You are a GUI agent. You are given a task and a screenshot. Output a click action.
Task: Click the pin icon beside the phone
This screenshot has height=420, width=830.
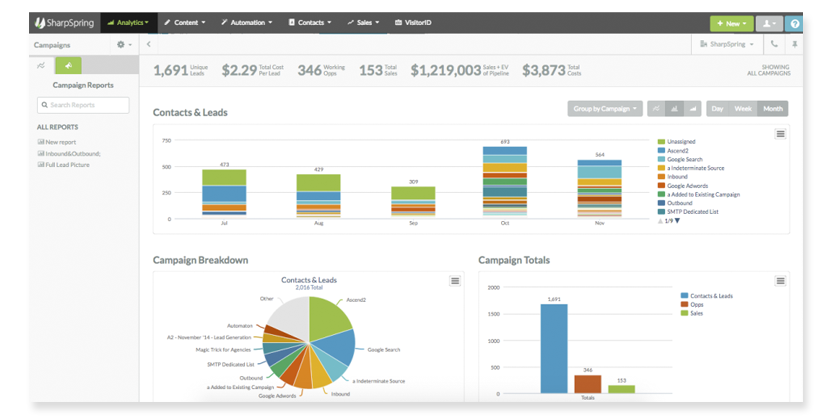(x=794, y=44)
